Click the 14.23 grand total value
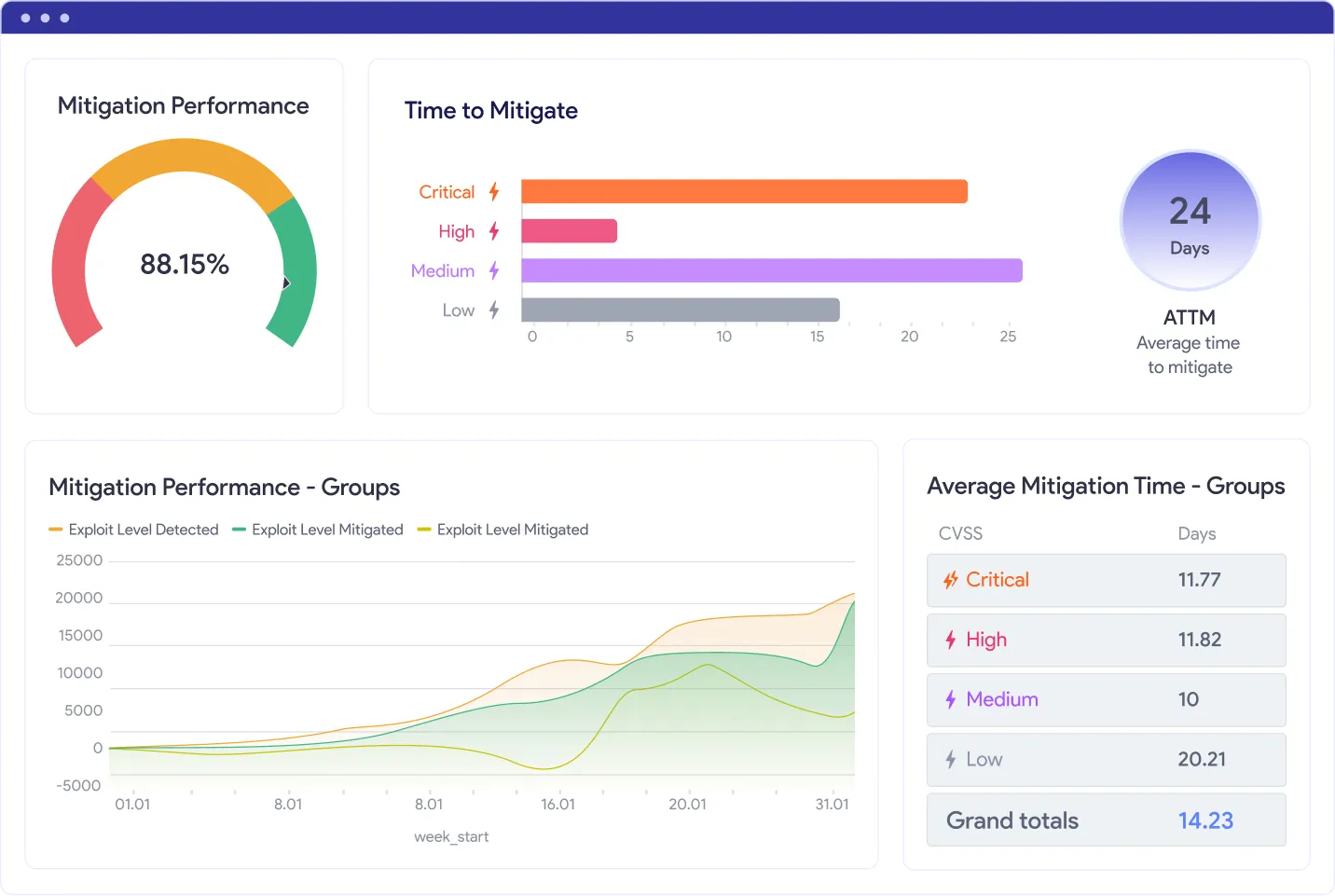 [x=1205, y=820]
